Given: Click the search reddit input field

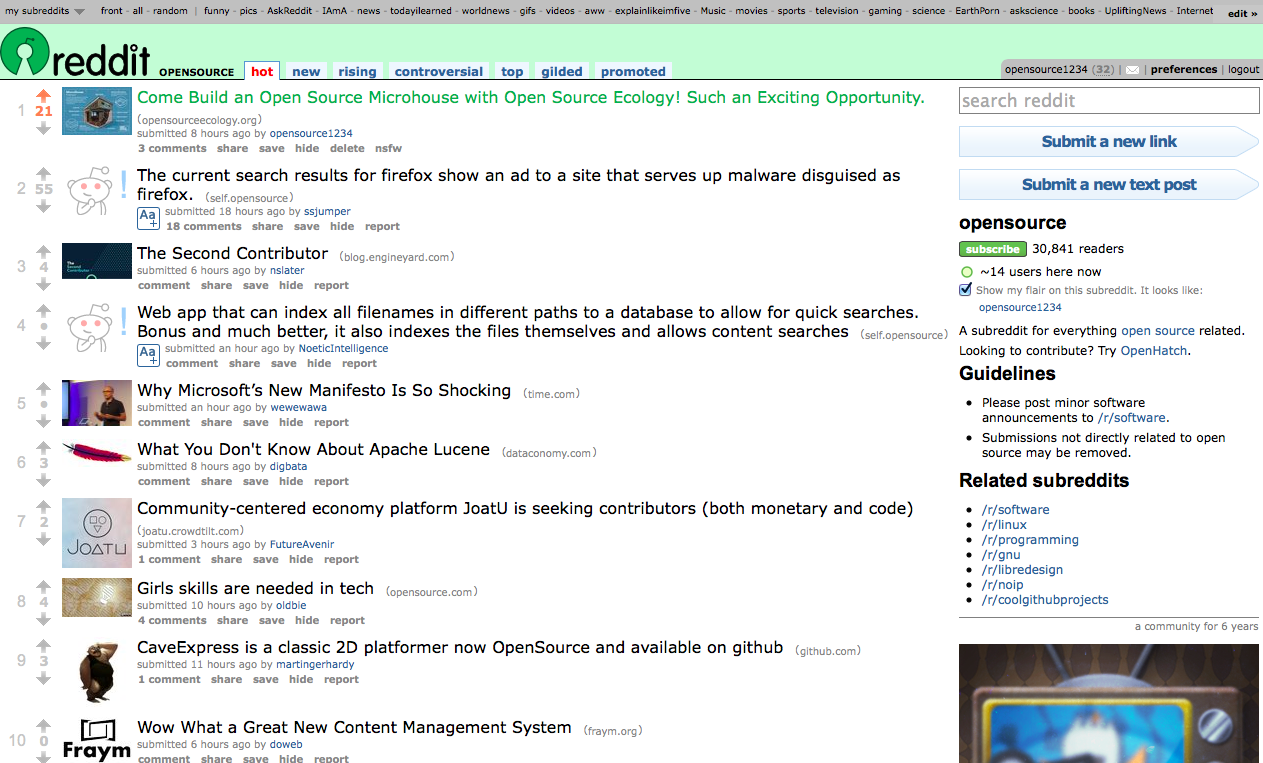Looking at the screenshot, I should coord(1109,101).
